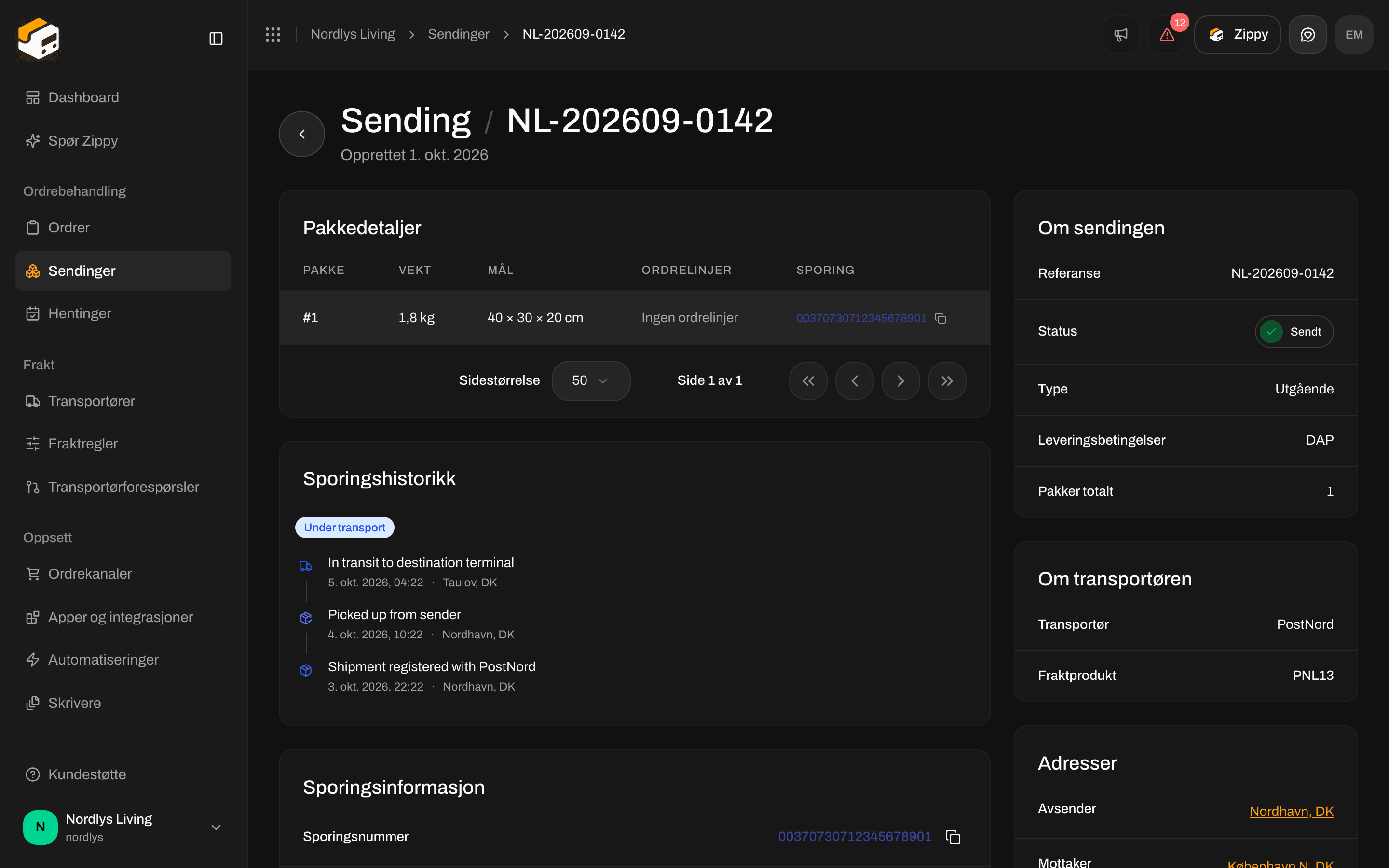The height and width of the screenshot is (868, 1389).
Task: Open Sporingsnummer link 00370730712345678901
Action: click(x=855, y=837)
